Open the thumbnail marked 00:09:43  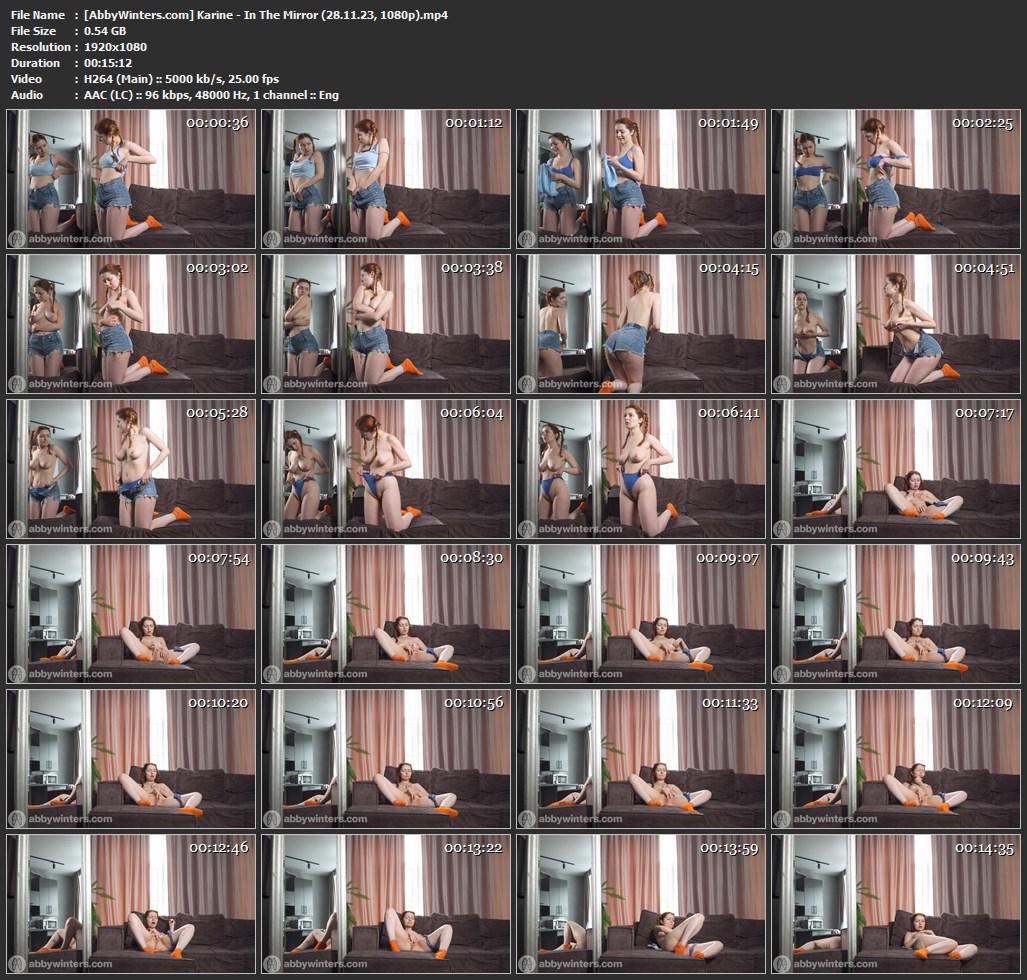895,614
